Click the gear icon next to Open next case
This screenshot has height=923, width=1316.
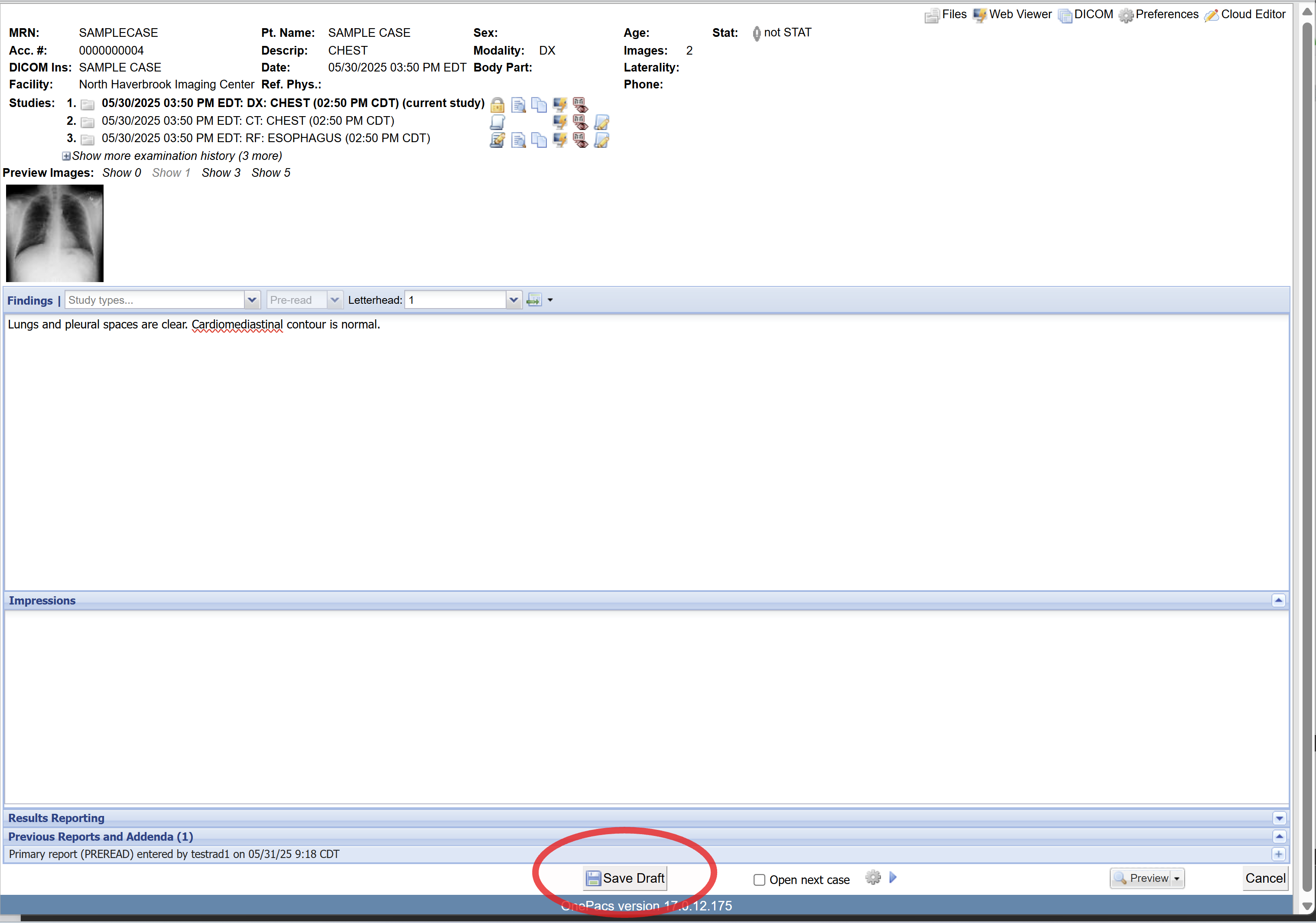click(x=872, y=877)
